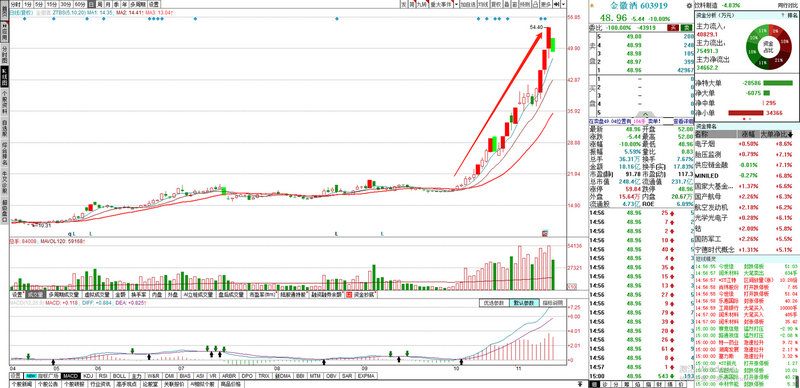Click the red marker icon below the last candle

coord(545,233)
